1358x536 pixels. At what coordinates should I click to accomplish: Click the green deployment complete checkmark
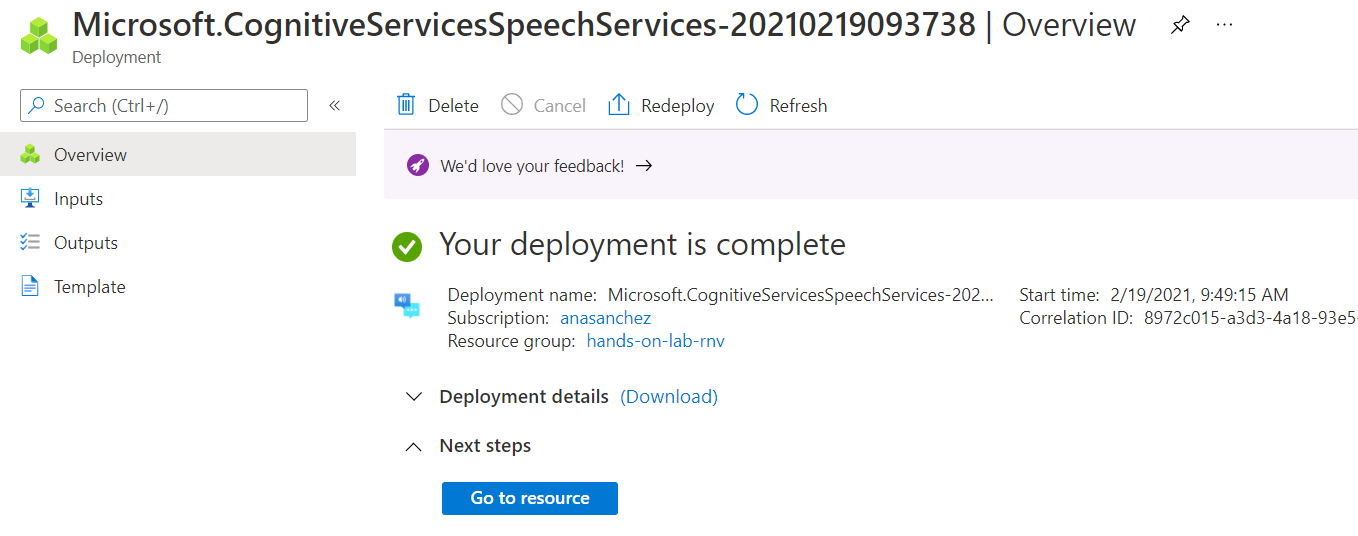click(x=407, y=246)
